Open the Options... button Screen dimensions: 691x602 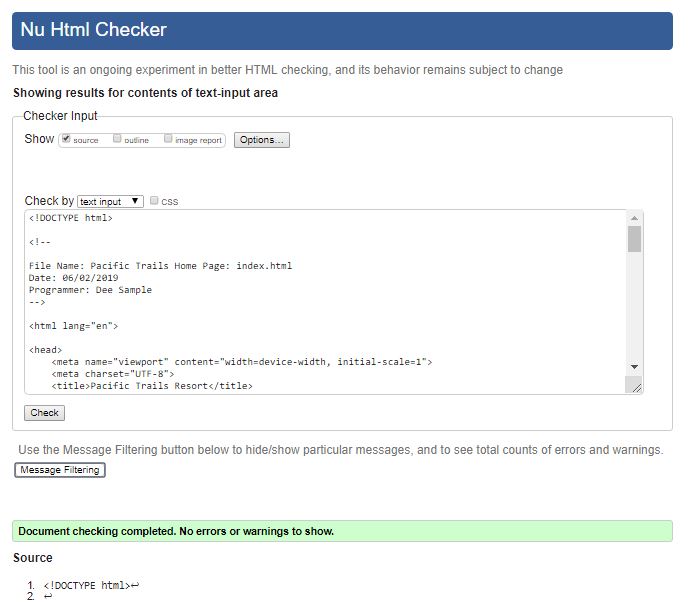click(262, 140)
